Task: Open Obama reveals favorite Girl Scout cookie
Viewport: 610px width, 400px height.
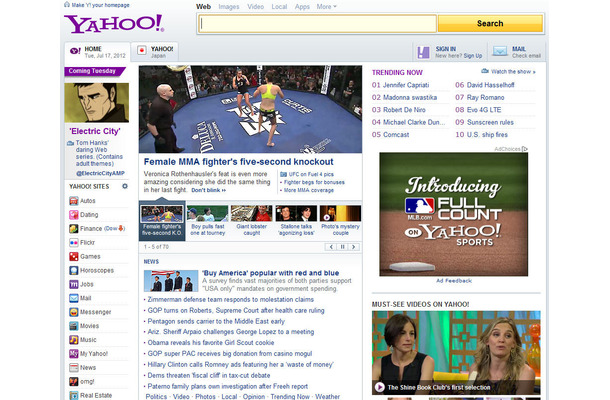Action: [x=211, y=343]
